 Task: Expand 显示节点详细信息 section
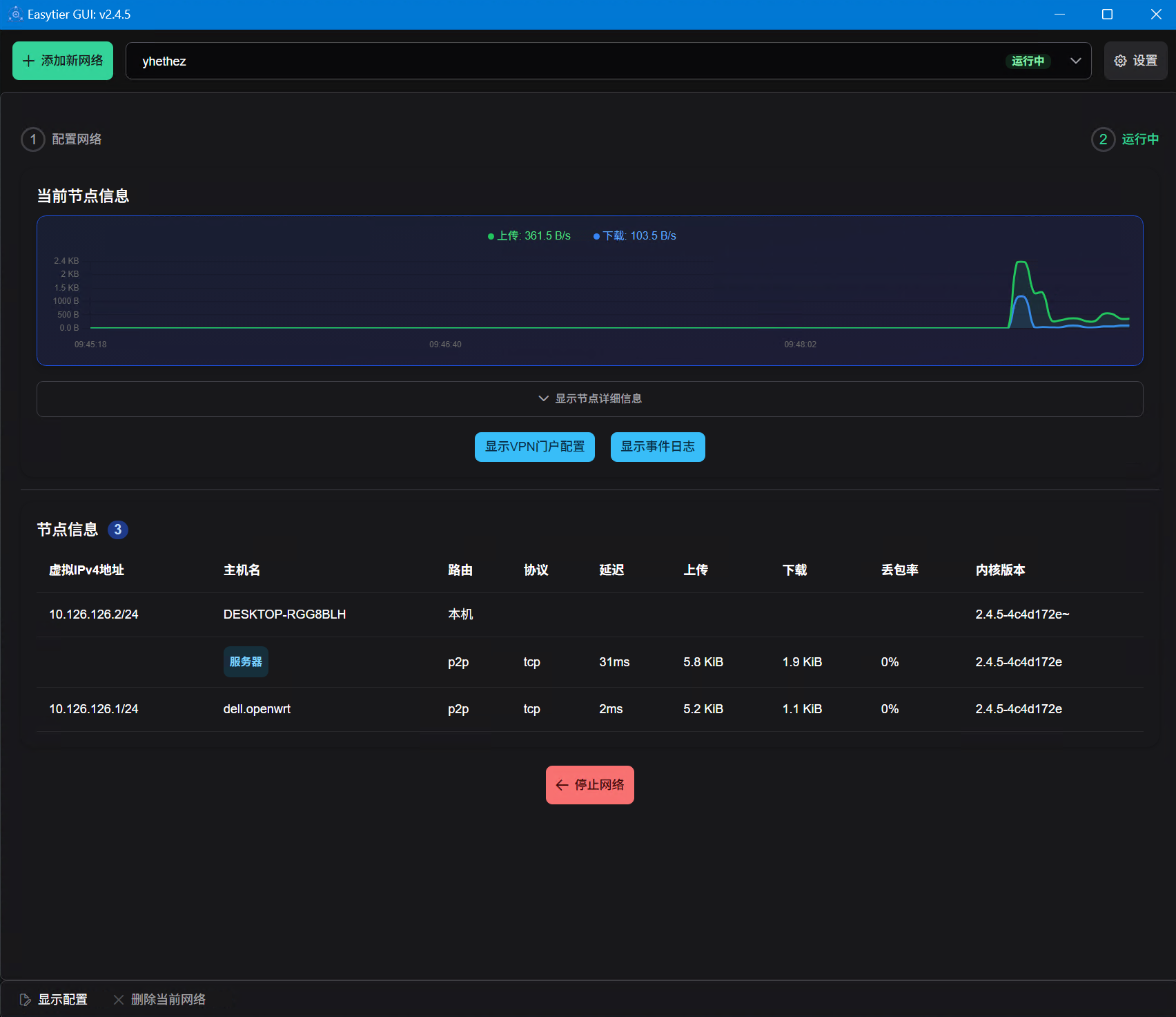click(x=589, y=399)
